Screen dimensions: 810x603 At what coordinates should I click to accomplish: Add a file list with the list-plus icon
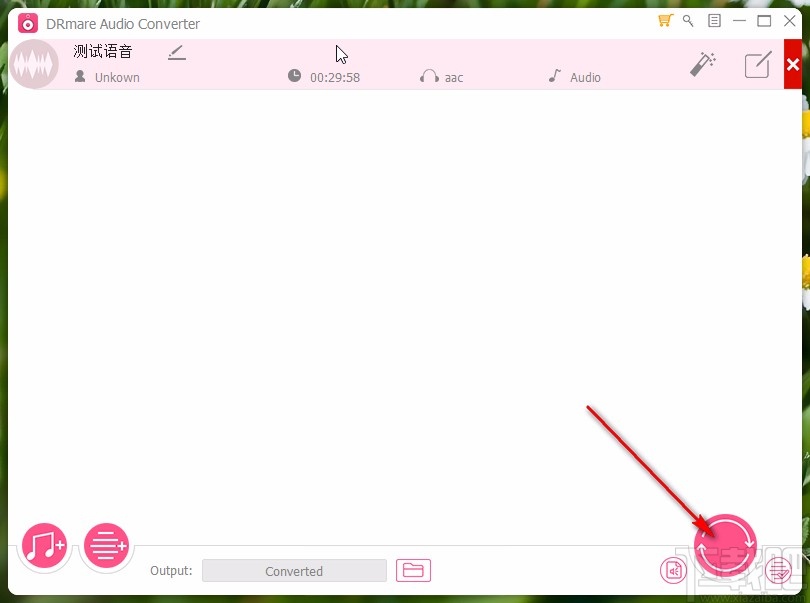click(x=106, y=545)
